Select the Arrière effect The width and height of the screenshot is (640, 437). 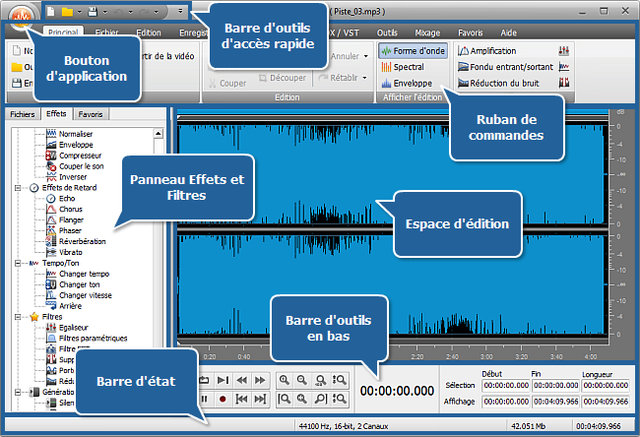click(x=64, y=306)
